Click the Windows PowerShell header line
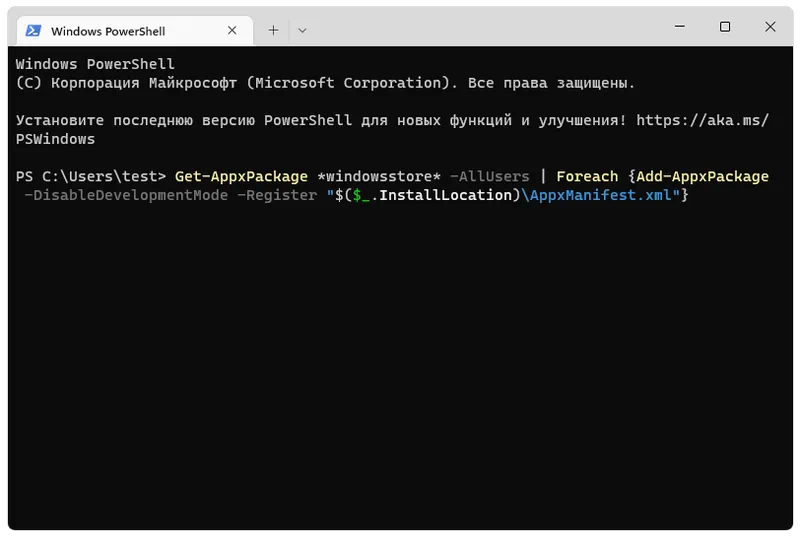The width and height of the screenshot is (800, 537). tap(95, 64)
